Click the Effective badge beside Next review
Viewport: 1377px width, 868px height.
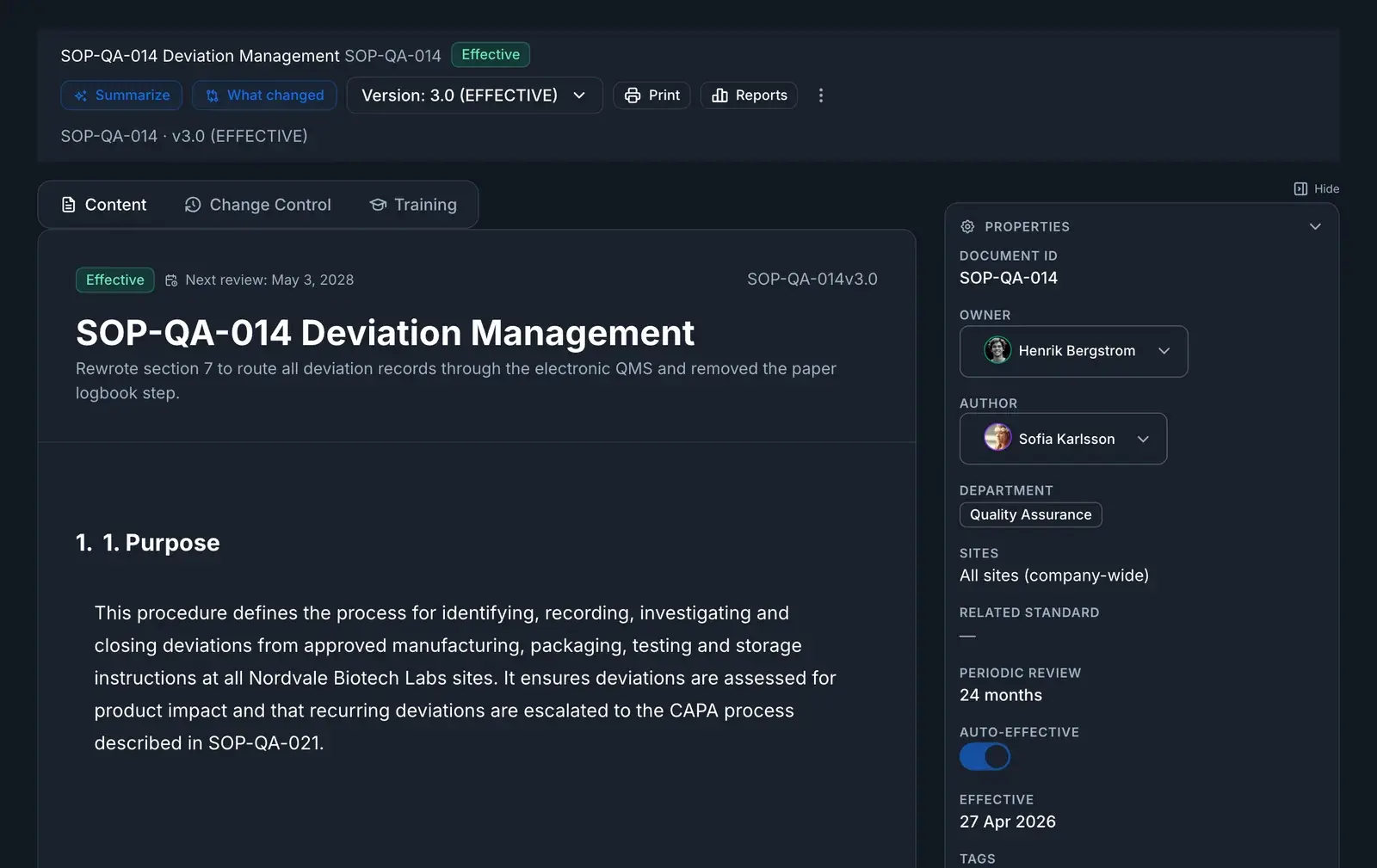coord(115,280)
